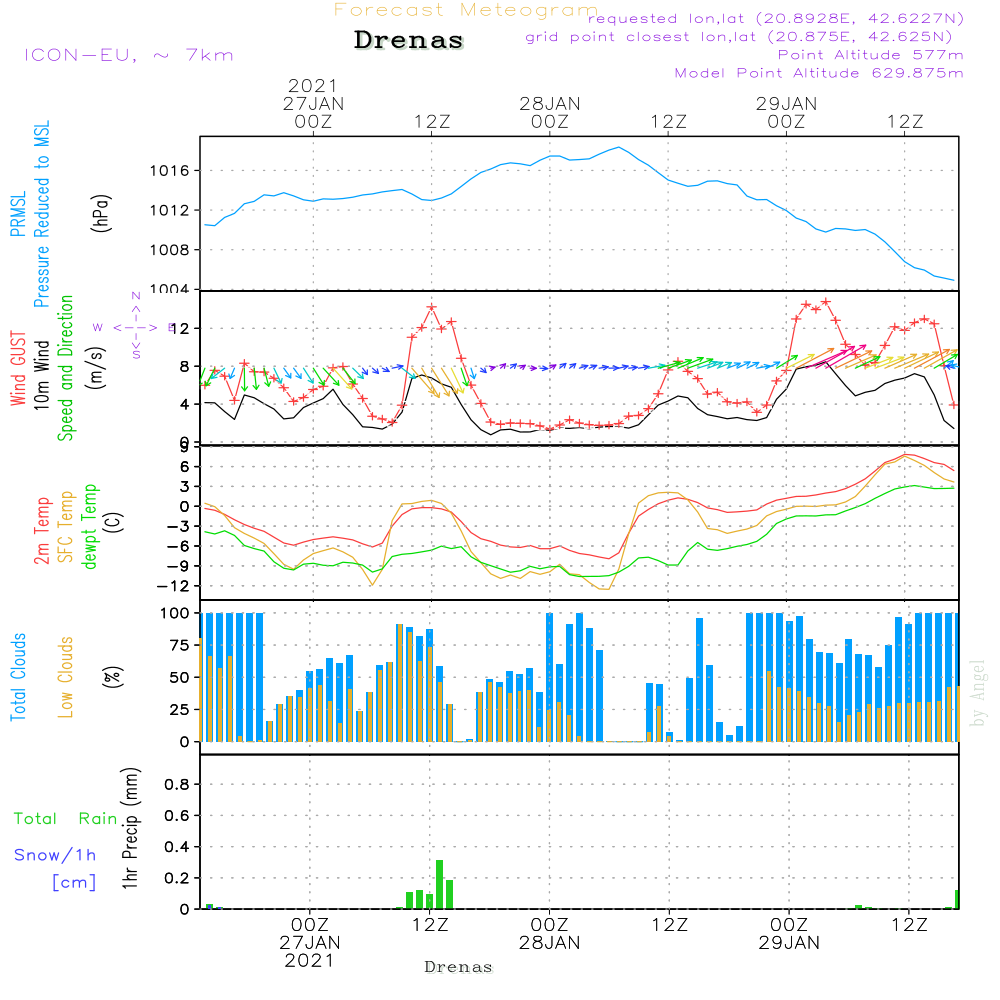Click the blue 'Snow/1h' legend label
The height and width of the screenshot is (1000, 1000).
[55, 855]
